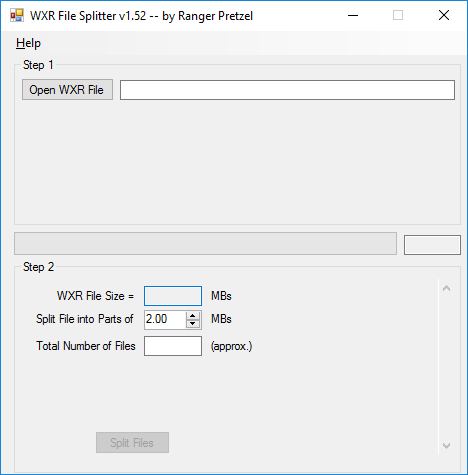
Task: Click the empty progress bar
Action: 205,244
